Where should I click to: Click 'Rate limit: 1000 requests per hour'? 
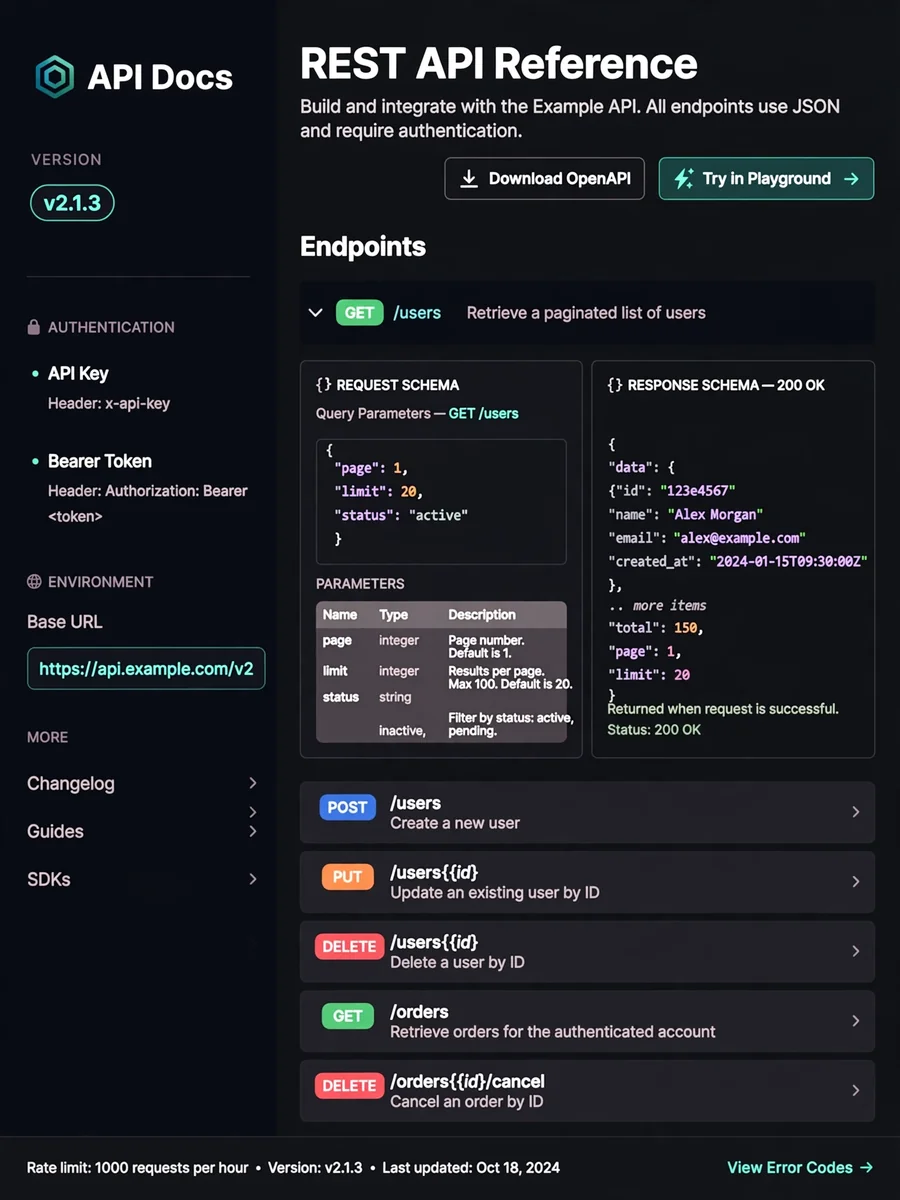[x=138, y=1167]
